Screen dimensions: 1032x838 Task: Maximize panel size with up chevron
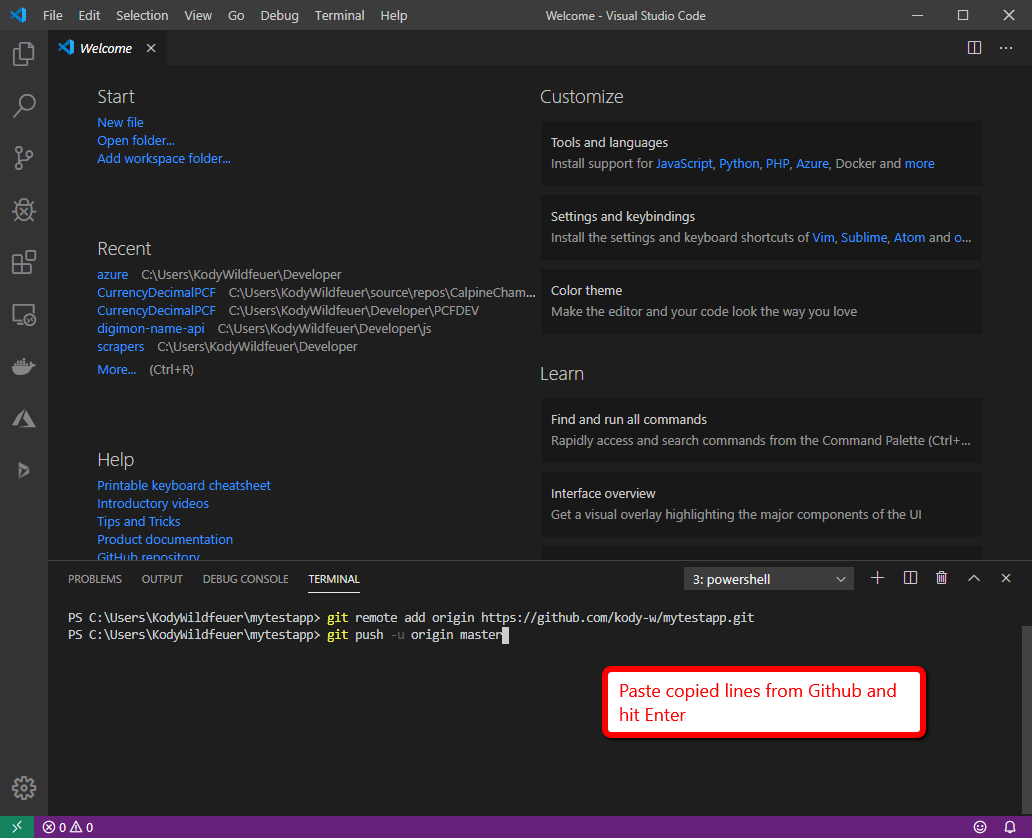973,578
